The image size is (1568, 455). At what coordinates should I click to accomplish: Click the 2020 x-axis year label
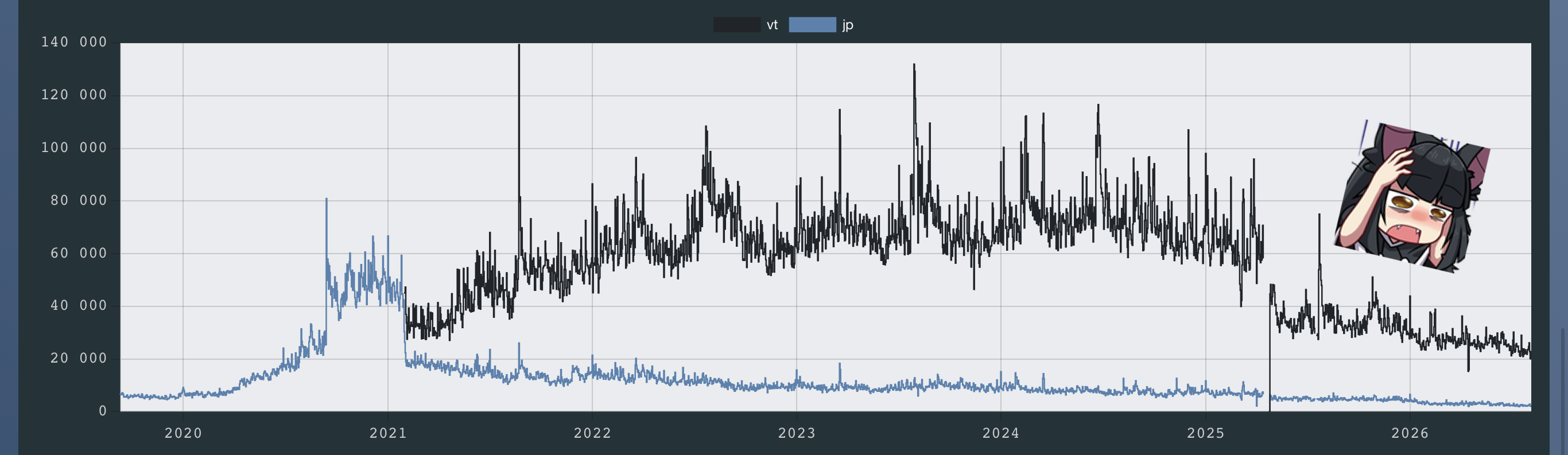(x=183, y=433)
